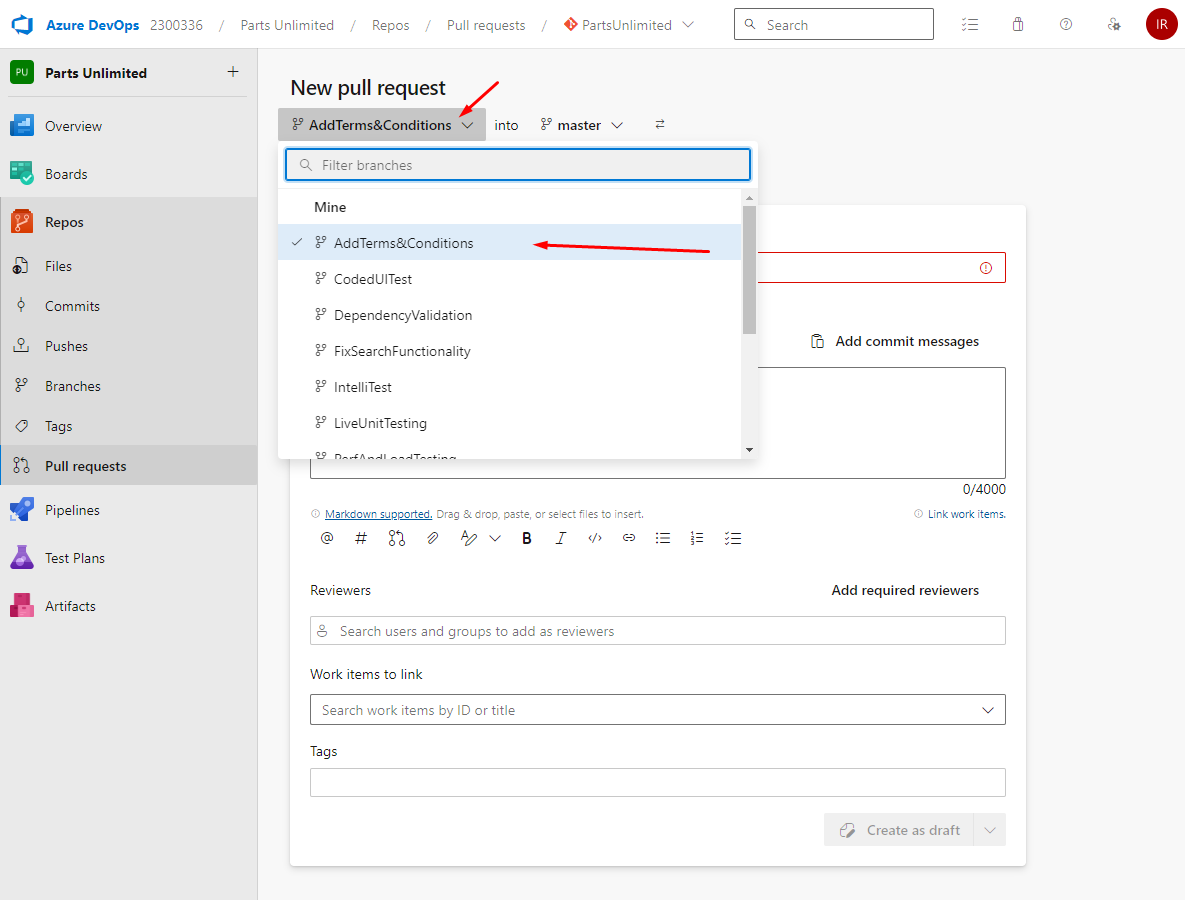Select the DependencyValidation branch

click(x=509, y=315)
